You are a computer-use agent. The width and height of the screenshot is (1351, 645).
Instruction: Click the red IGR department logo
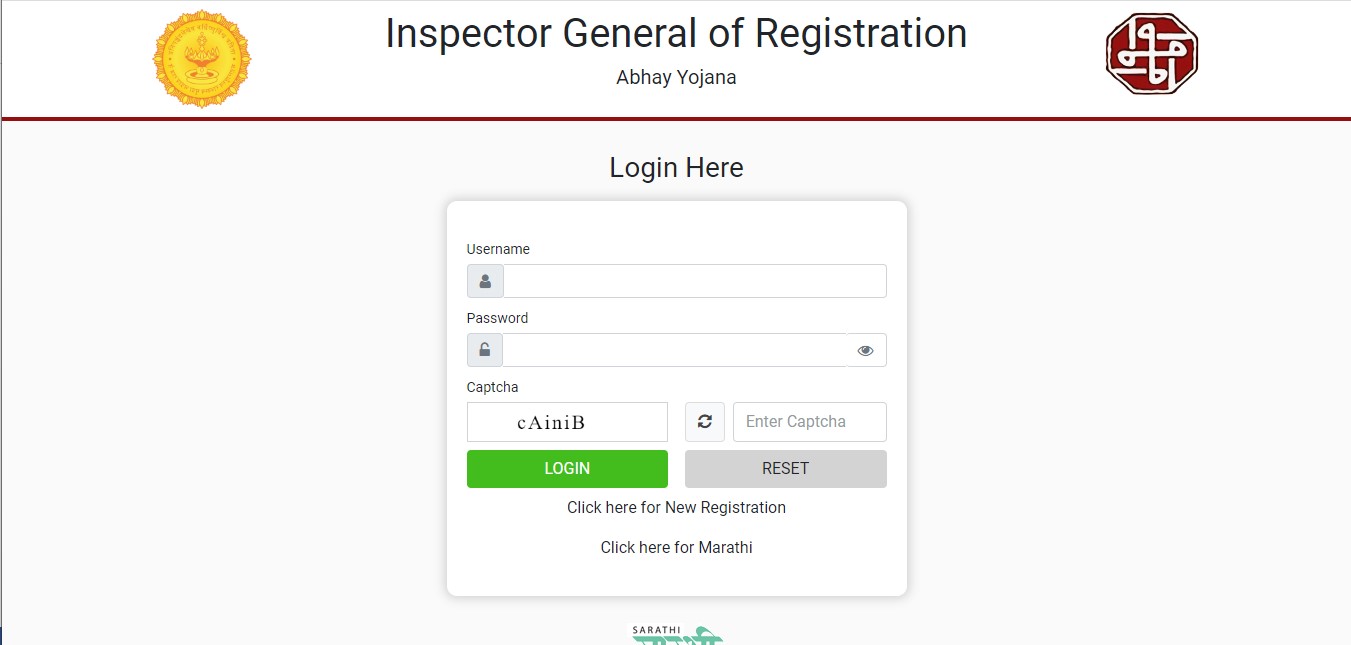(1151, 54)
